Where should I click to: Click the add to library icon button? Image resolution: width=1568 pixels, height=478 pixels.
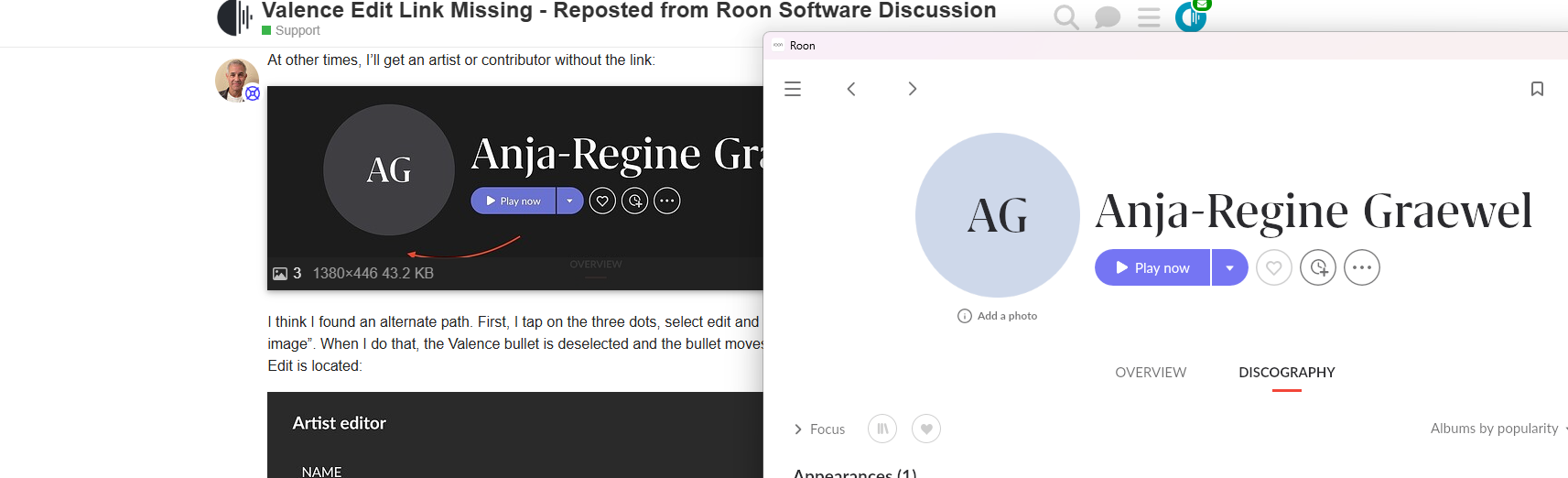[x=1317, y=267]
